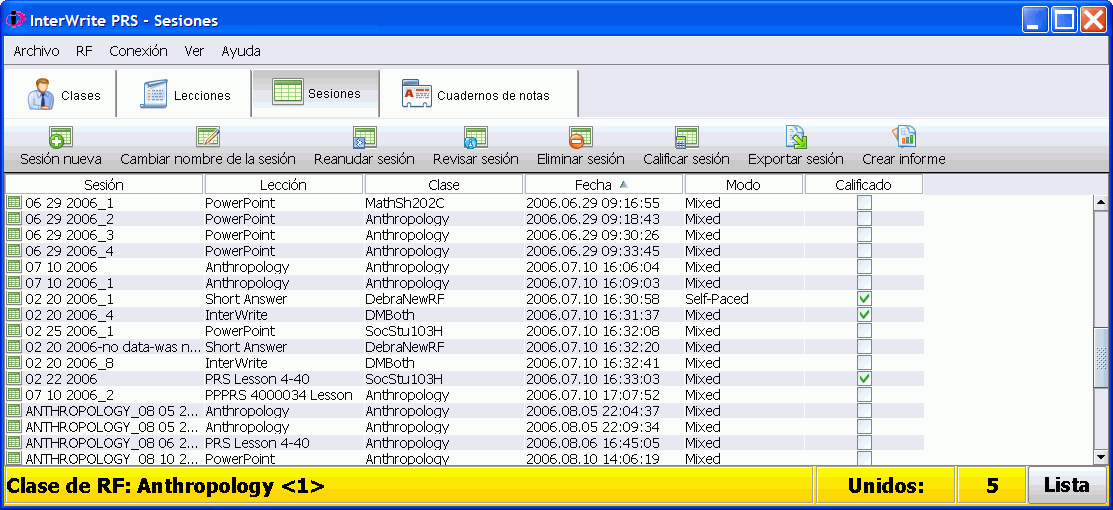Screen dimensions: 1113x510
Task: Uncheck Calificado for session 02 22 2006
Action: tap(864, 379)
